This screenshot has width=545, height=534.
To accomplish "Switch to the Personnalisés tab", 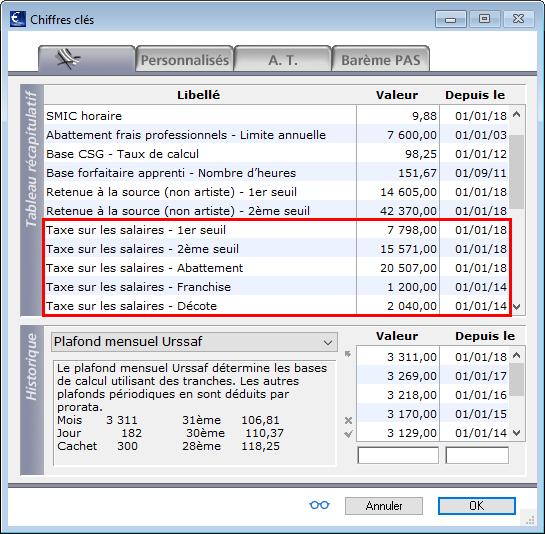I will coord(185,59).
